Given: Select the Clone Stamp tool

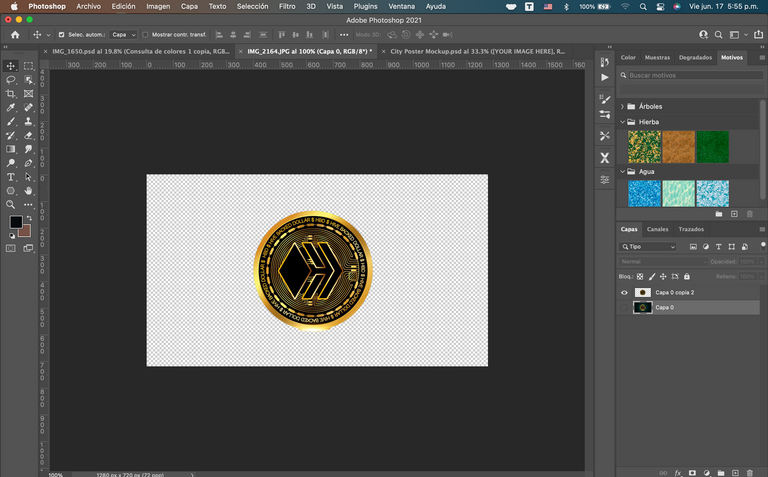Looking at the screenshot, I should 28,121.
